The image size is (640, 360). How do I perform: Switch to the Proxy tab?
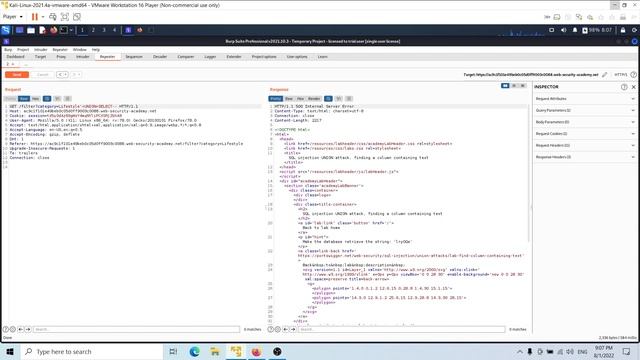point(61,57)
